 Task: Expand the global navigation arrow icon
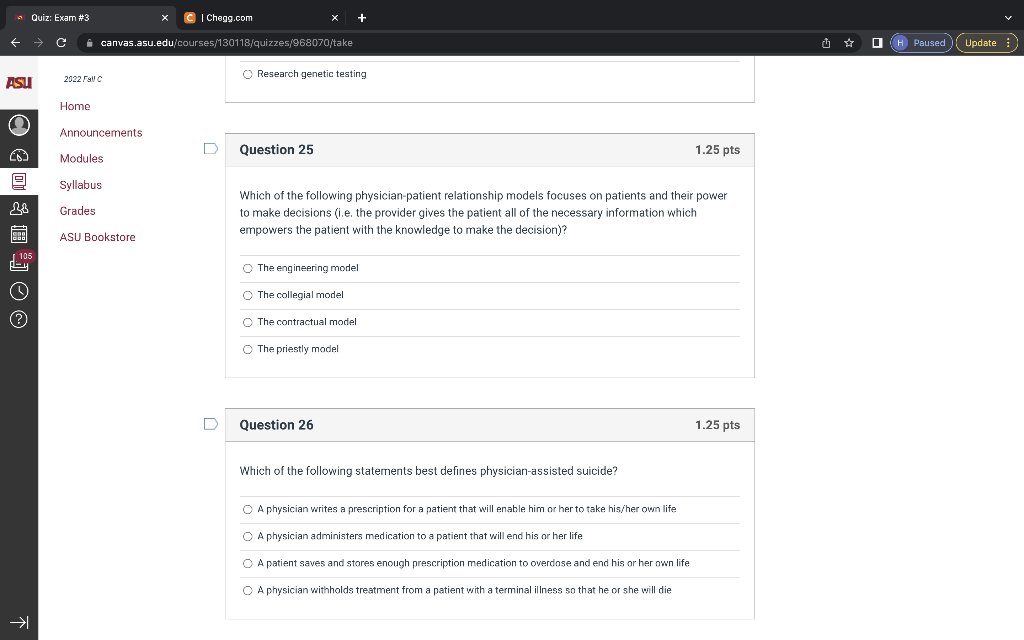click(x=19, y=622)
